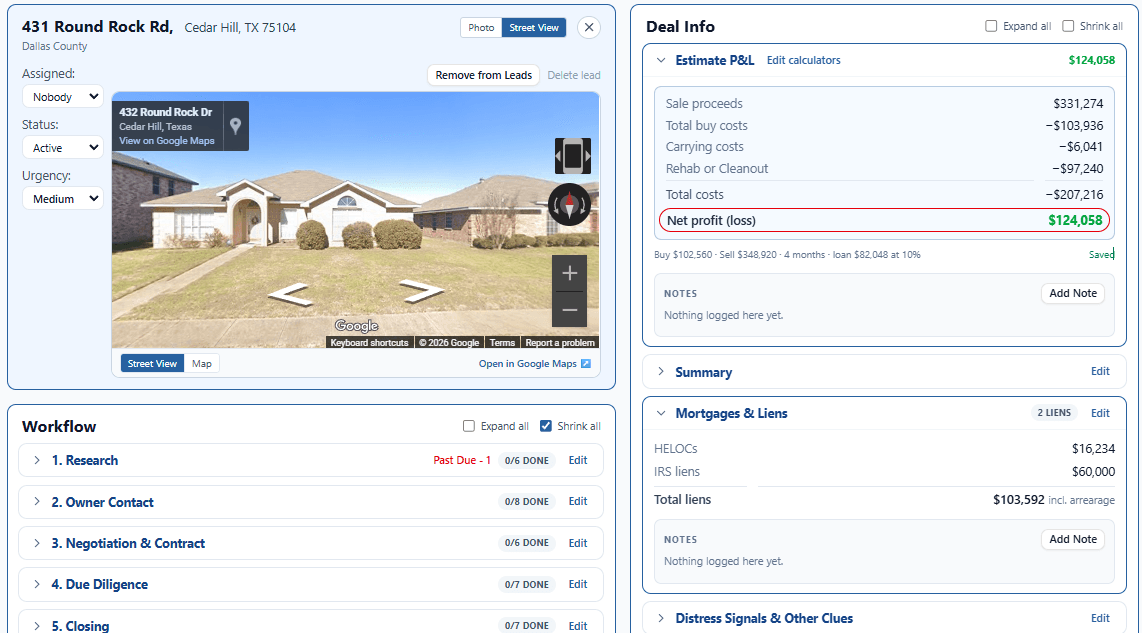Edit the Summary section
This screenshot has width=1142, height=633.
click(1100, 371)
